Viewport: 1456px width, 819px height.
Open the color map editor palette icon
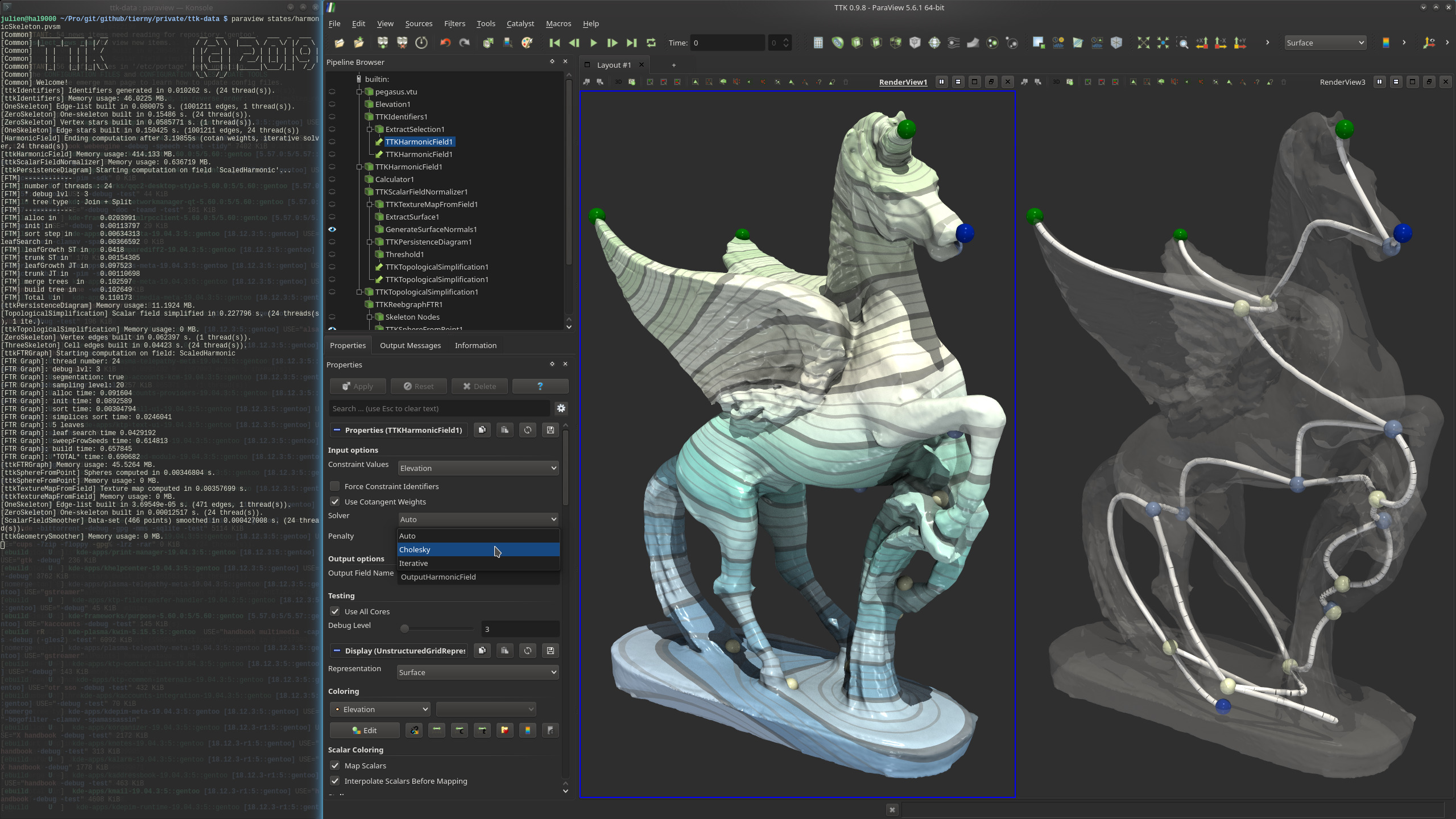point(527,43)
